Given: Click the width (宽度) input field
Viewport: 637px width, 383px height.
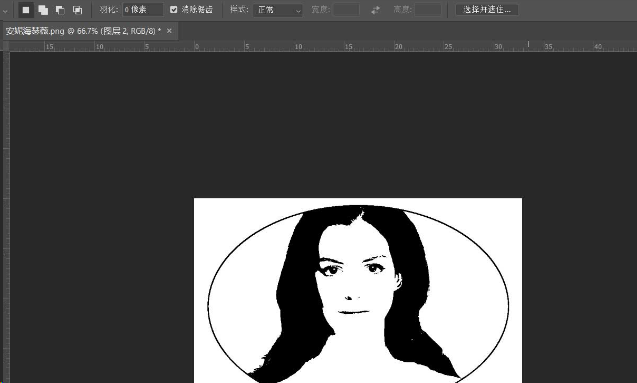Looking at the screenshot, I should coord(346,9).
